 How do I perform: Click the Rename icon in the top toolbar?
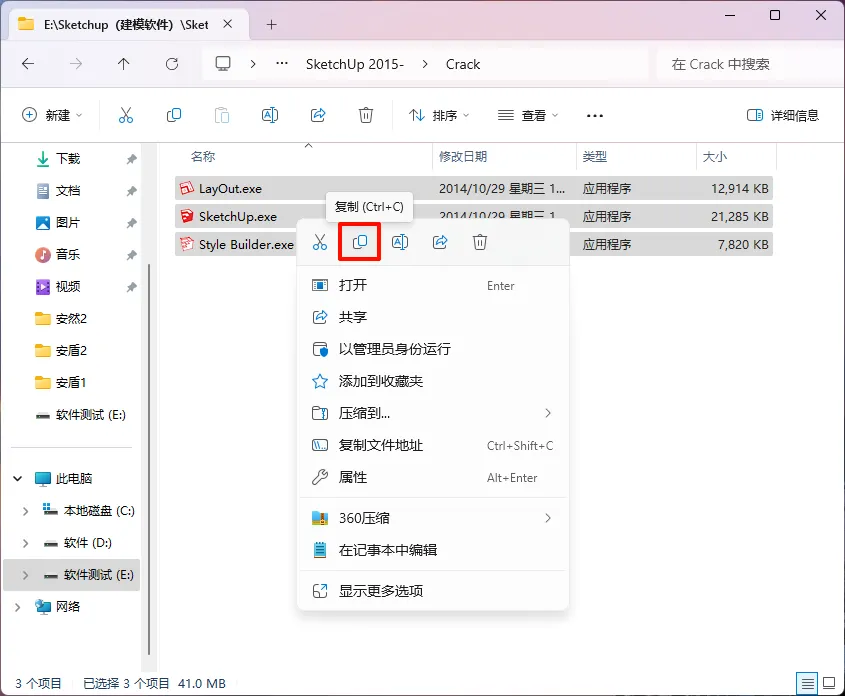[x=269, y=115]
